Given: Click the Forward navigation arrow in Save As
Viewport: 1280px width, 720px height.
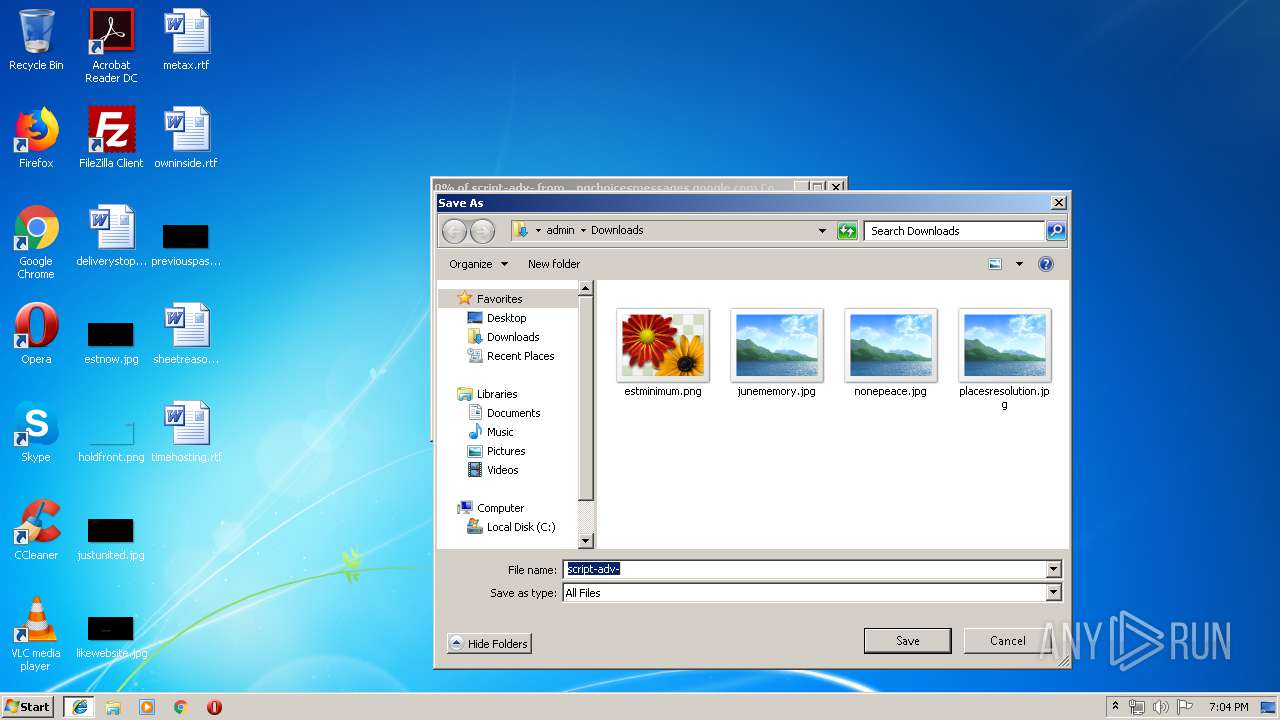Looking at the screenshot, I should click(x=482, y=231).
